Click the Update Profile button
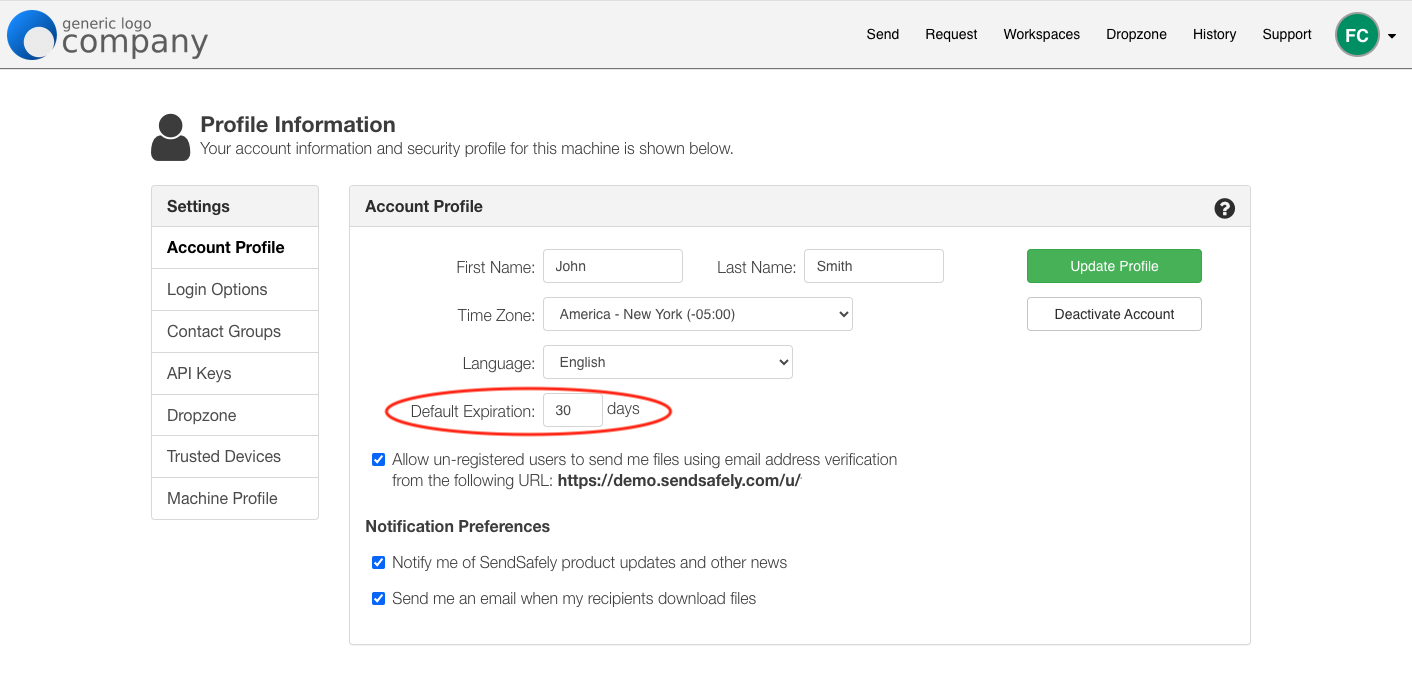 pos(1113,266)
